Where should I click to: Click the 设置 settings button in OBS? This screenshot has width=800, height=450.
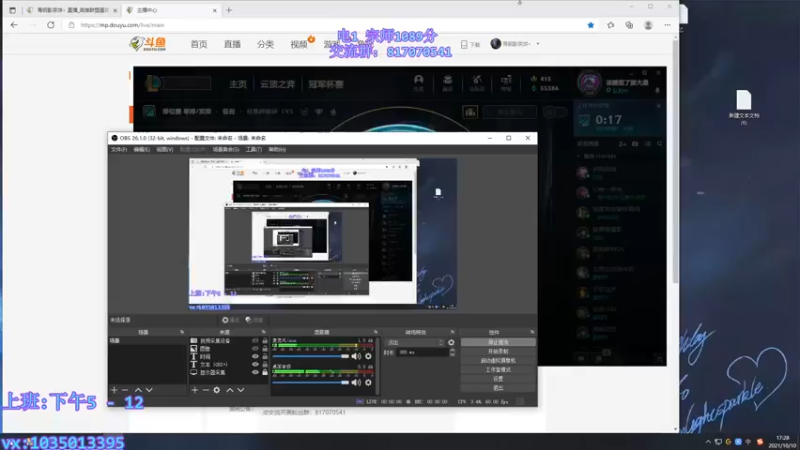tap(498, 379)
